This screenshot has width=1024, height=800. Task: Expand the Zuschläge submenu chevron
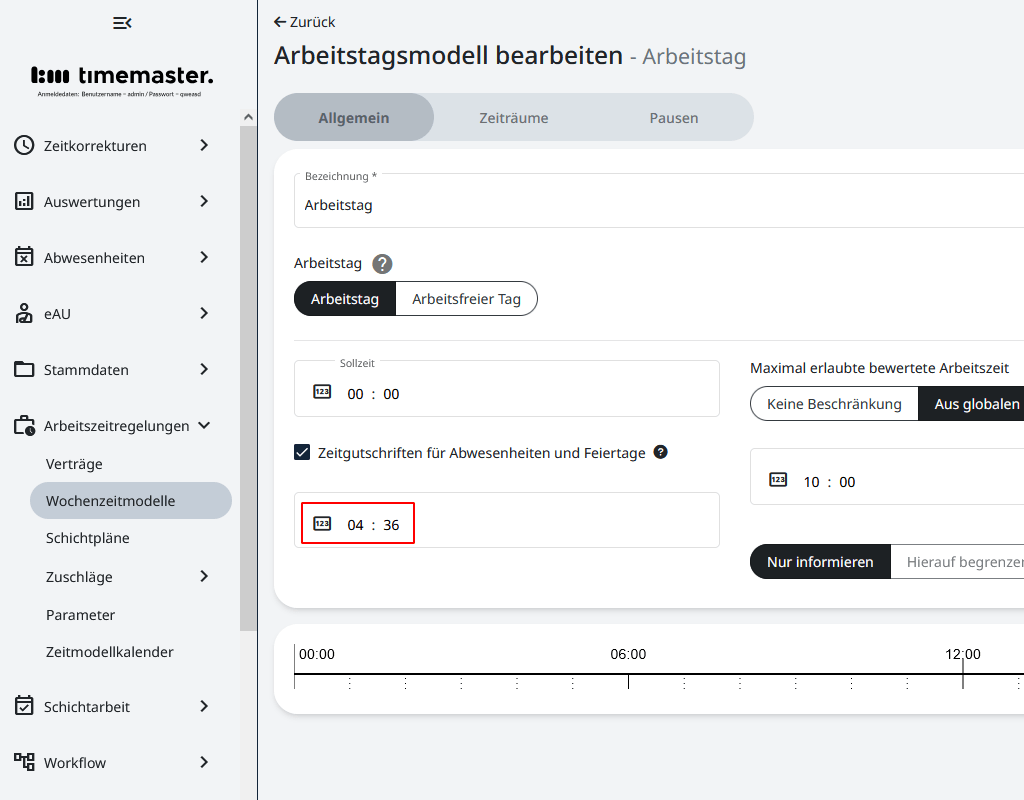[x=204, y=576]
